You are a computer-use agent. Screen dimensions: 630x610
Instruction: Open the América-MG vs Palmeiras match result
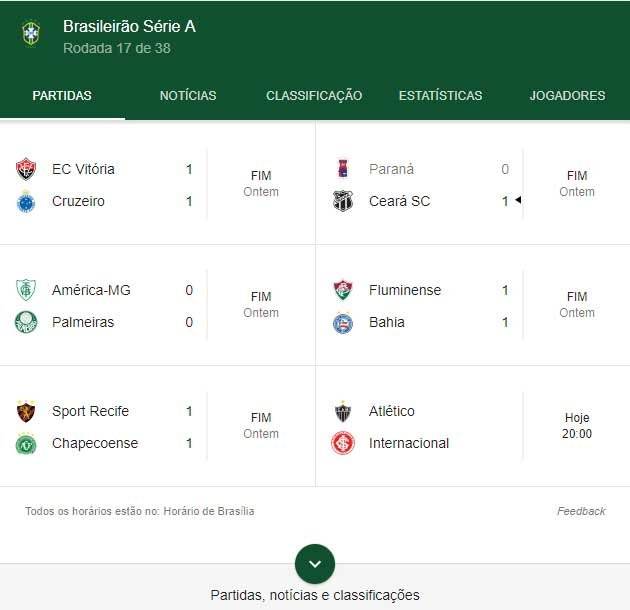click(x=158, y=306)
